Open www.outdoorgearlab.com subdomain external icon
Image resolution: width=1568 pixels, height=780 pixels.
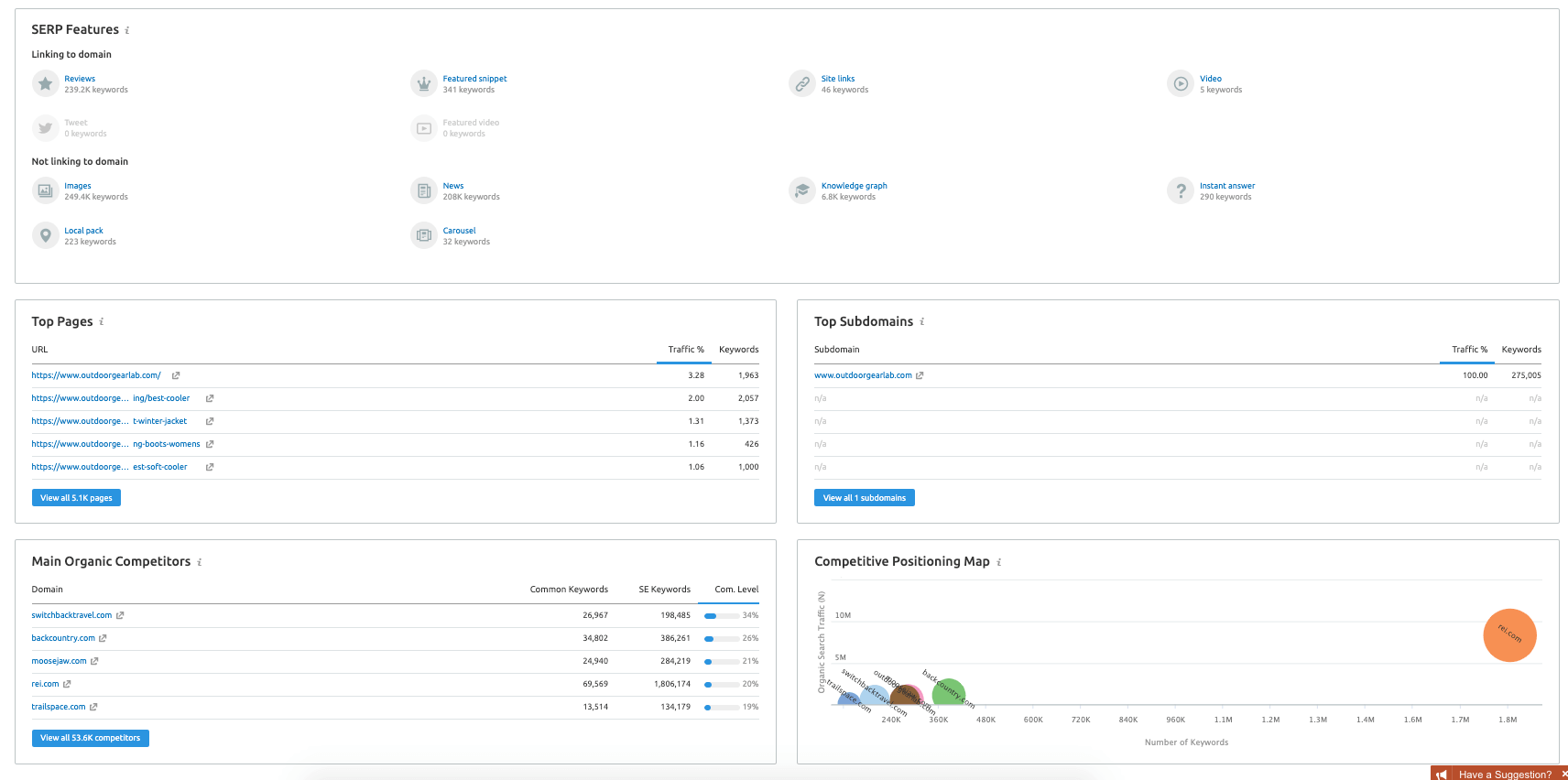click(920, 375)
